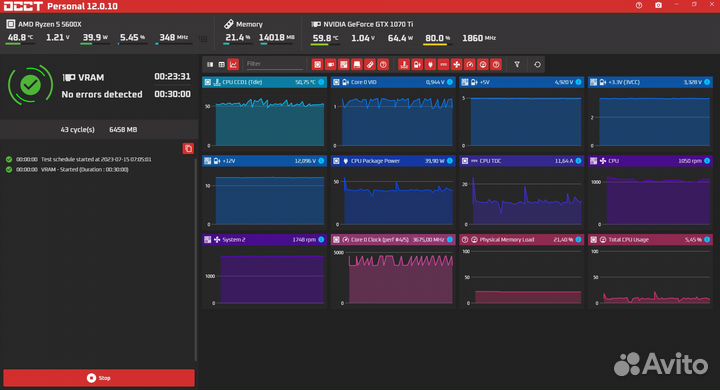Viewport: 720px width, 390px height.
Task: Stop the running VRAM test
Action: [x=99, y=378]
